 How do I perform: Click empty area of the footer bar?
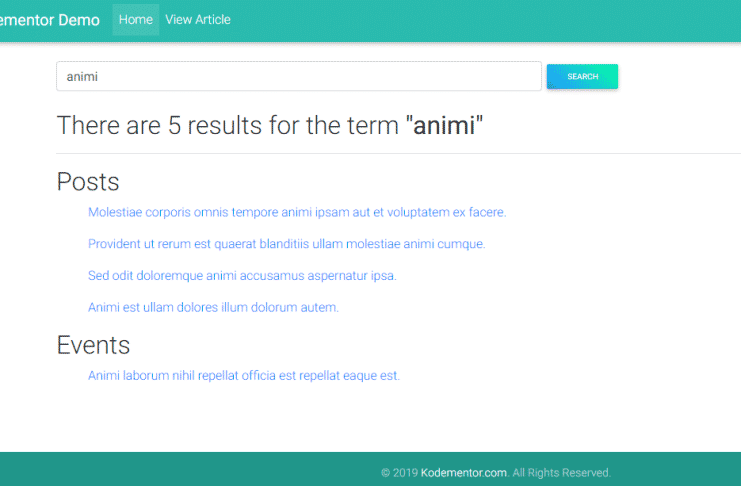click(189, 469)
